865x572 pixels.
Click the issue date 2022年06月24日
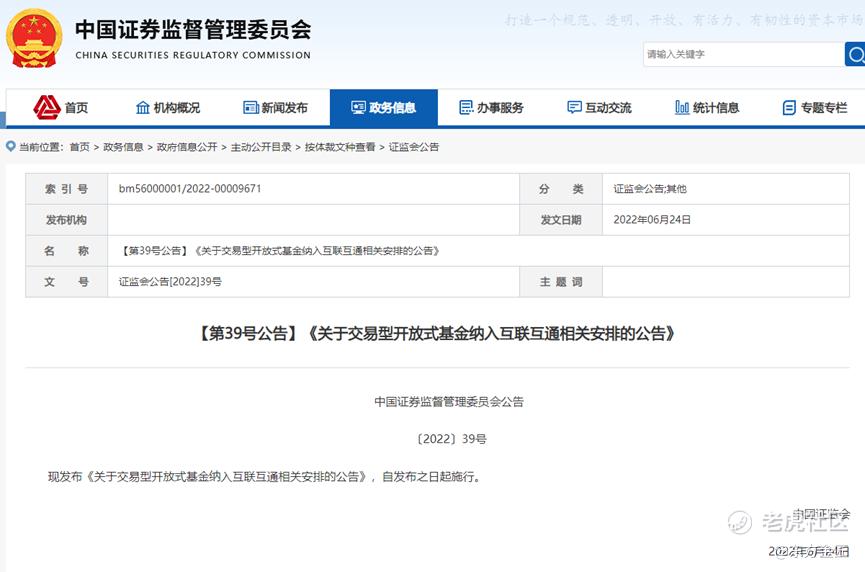click(652, 220)
